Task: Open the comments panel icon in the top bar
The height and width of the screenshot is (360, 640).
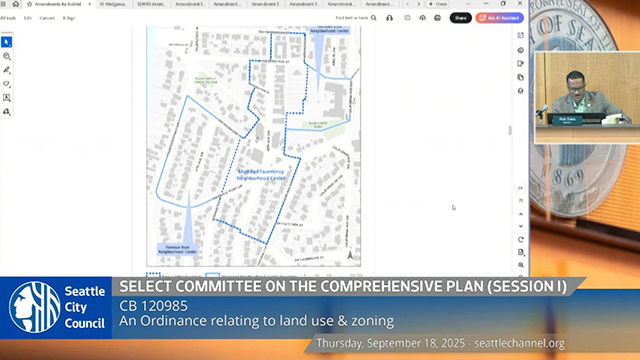Action: point(407,18)
